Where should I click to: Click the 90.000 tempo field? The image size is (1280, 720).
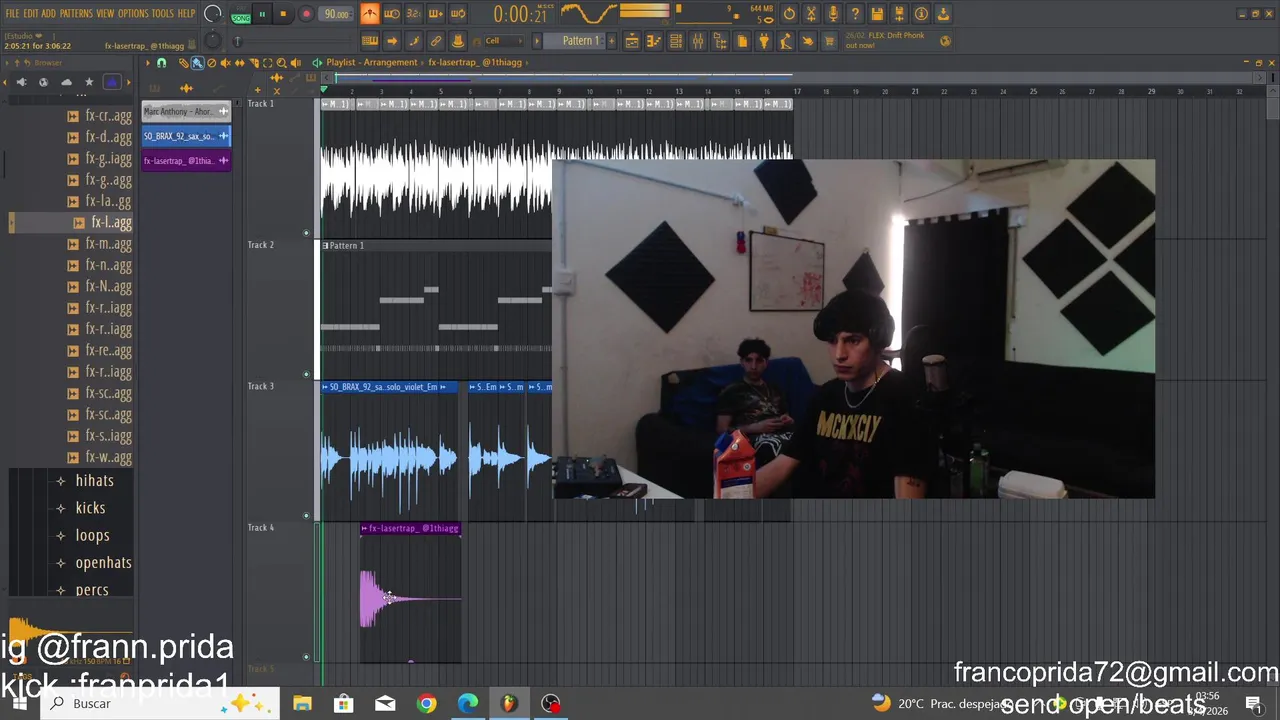(337, 14)
